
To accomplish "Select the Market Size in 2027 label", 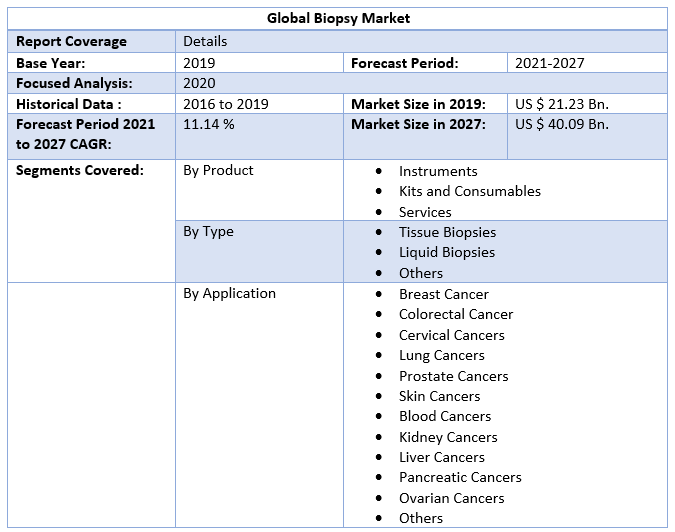I will [x=418, y=124].
